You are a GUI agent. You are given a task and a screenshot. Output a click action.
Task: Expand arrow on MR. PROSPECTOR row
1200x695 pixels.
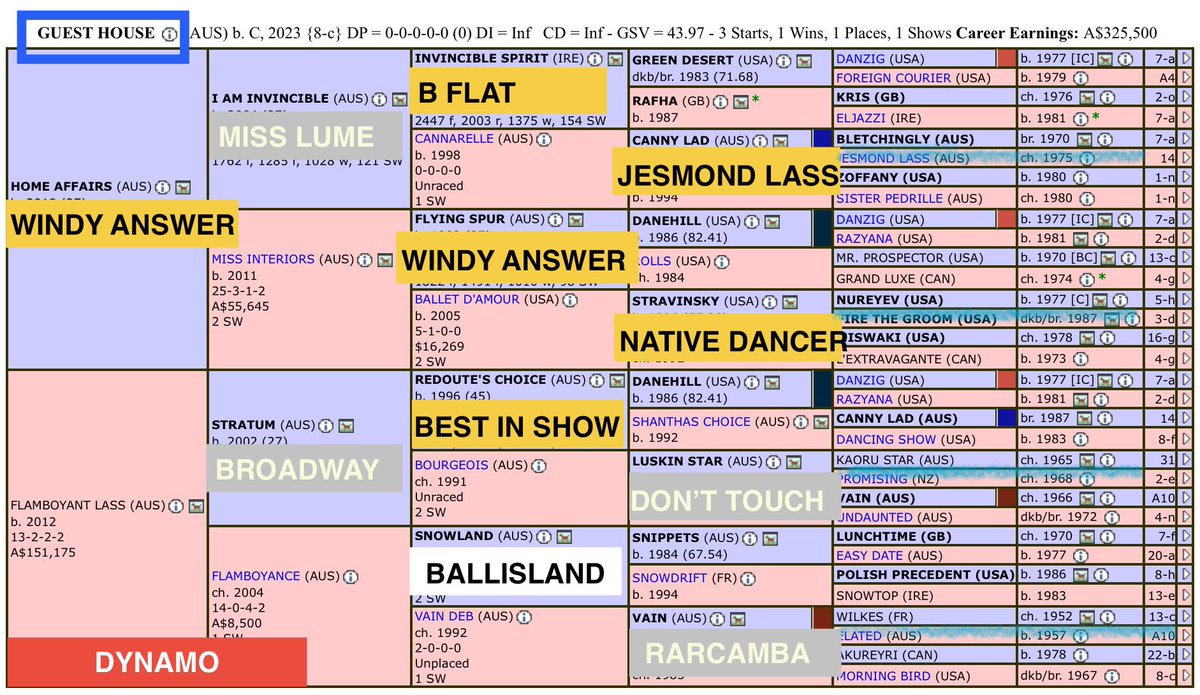coord(1185,258)
